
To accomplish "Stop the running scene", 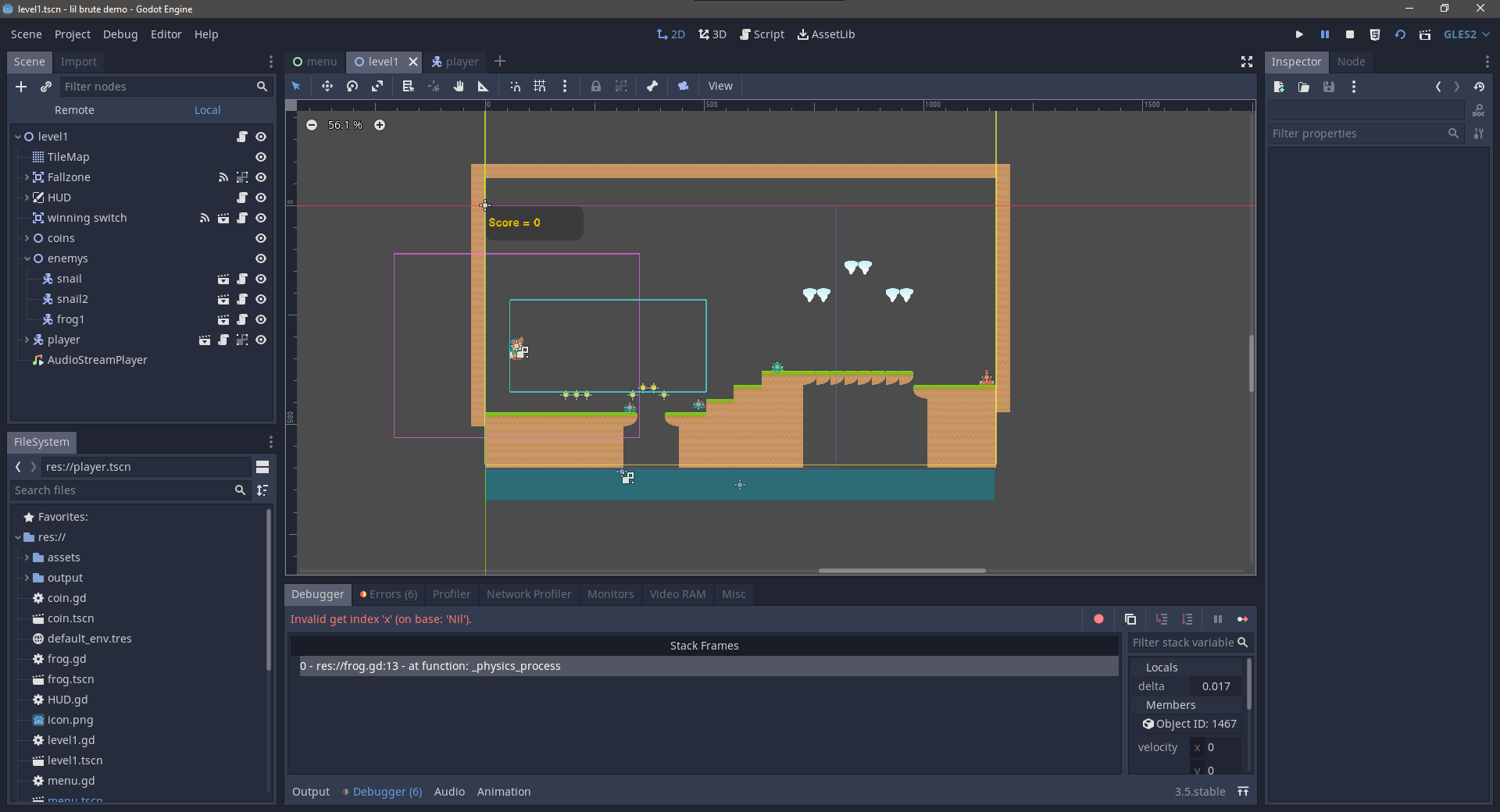I will 1350,34.
